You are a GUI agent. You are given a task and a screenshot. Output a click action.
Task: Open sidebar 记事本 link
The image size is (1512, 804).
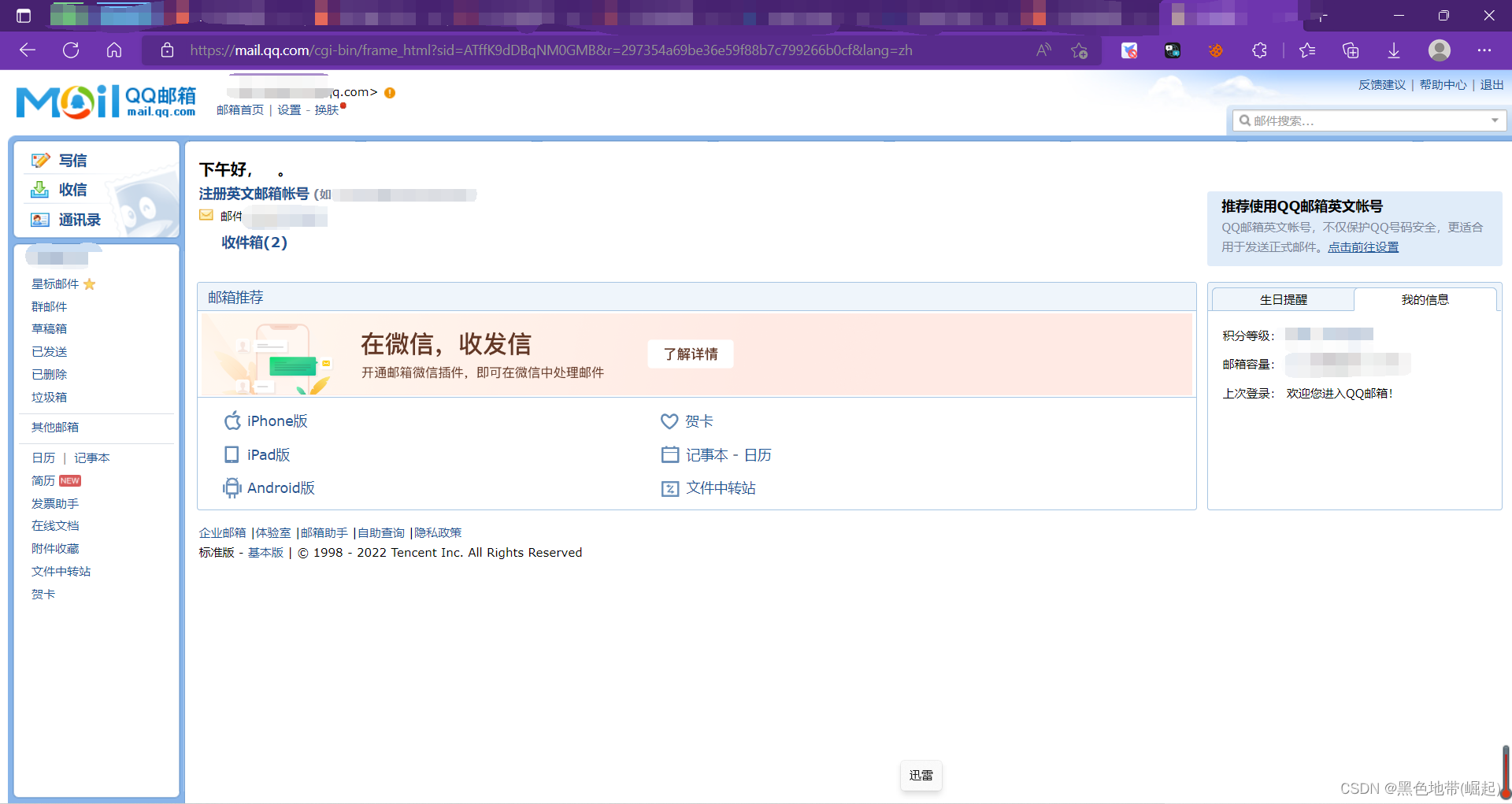point(92,458)
